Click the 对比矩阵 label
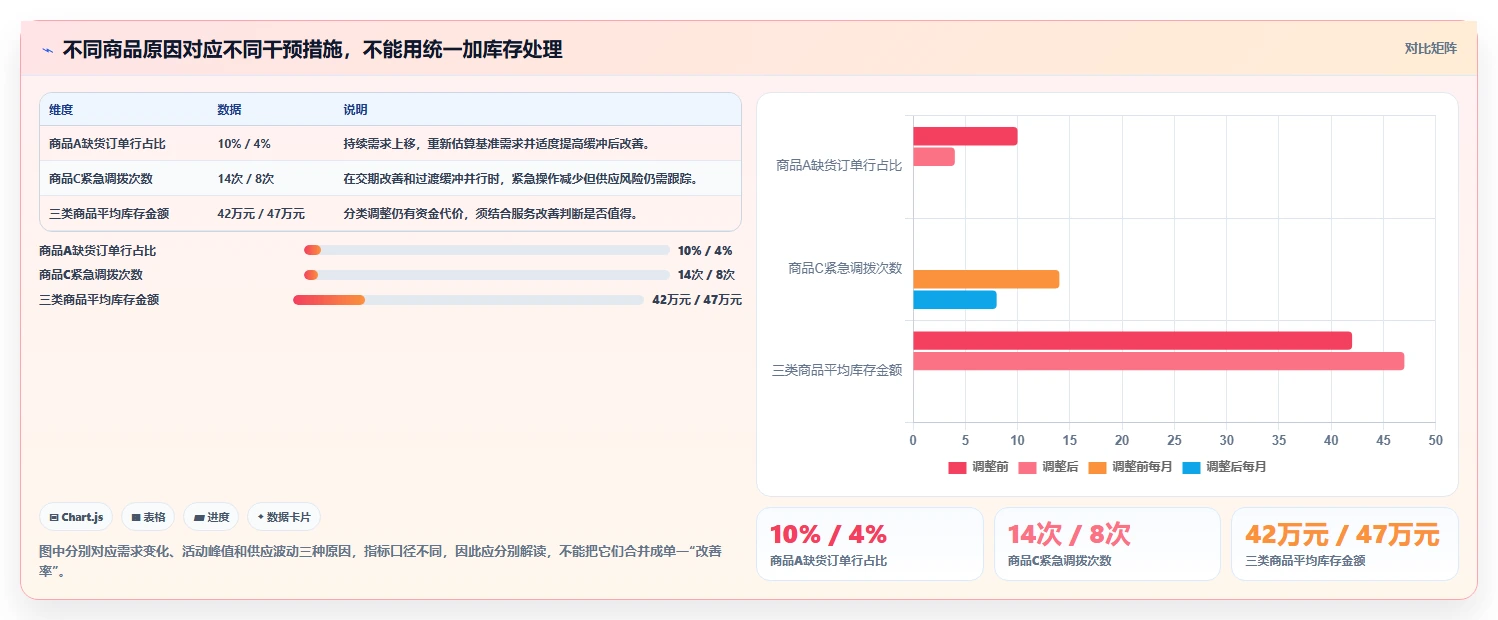This screenshot has height=620, width=1498. pyautogui.click(x=1430, y=48)
